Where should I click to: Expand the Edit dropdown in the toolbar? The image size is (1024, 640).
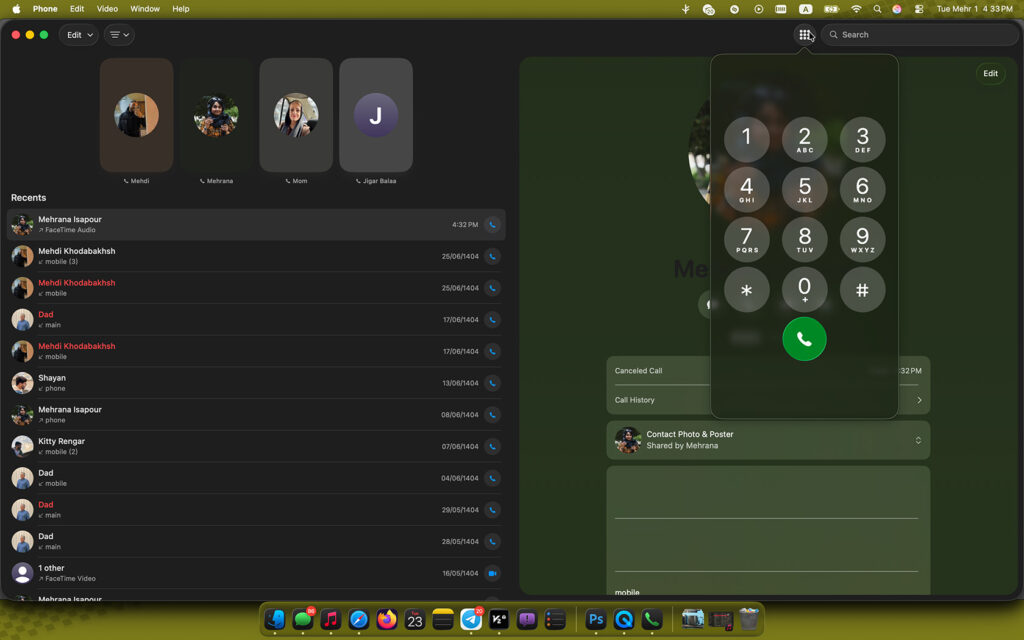(x=79, y=35)
